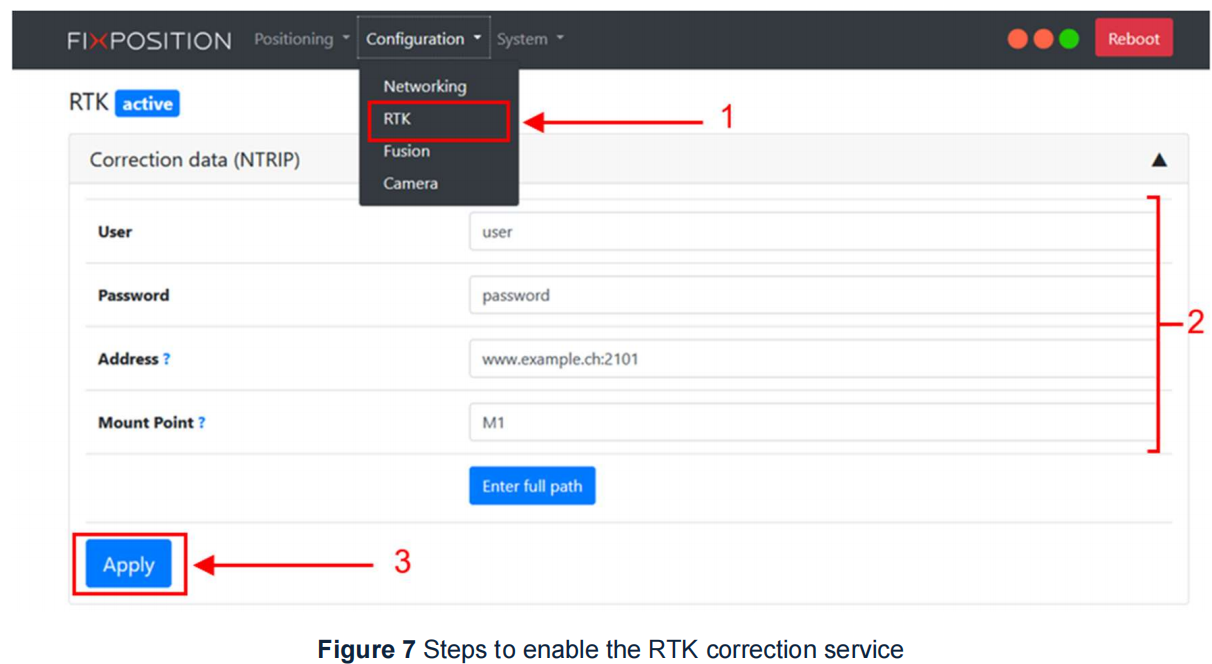1212x664 pixels.
Task: Click the green status indicator dot
Action: [1069, 38]
